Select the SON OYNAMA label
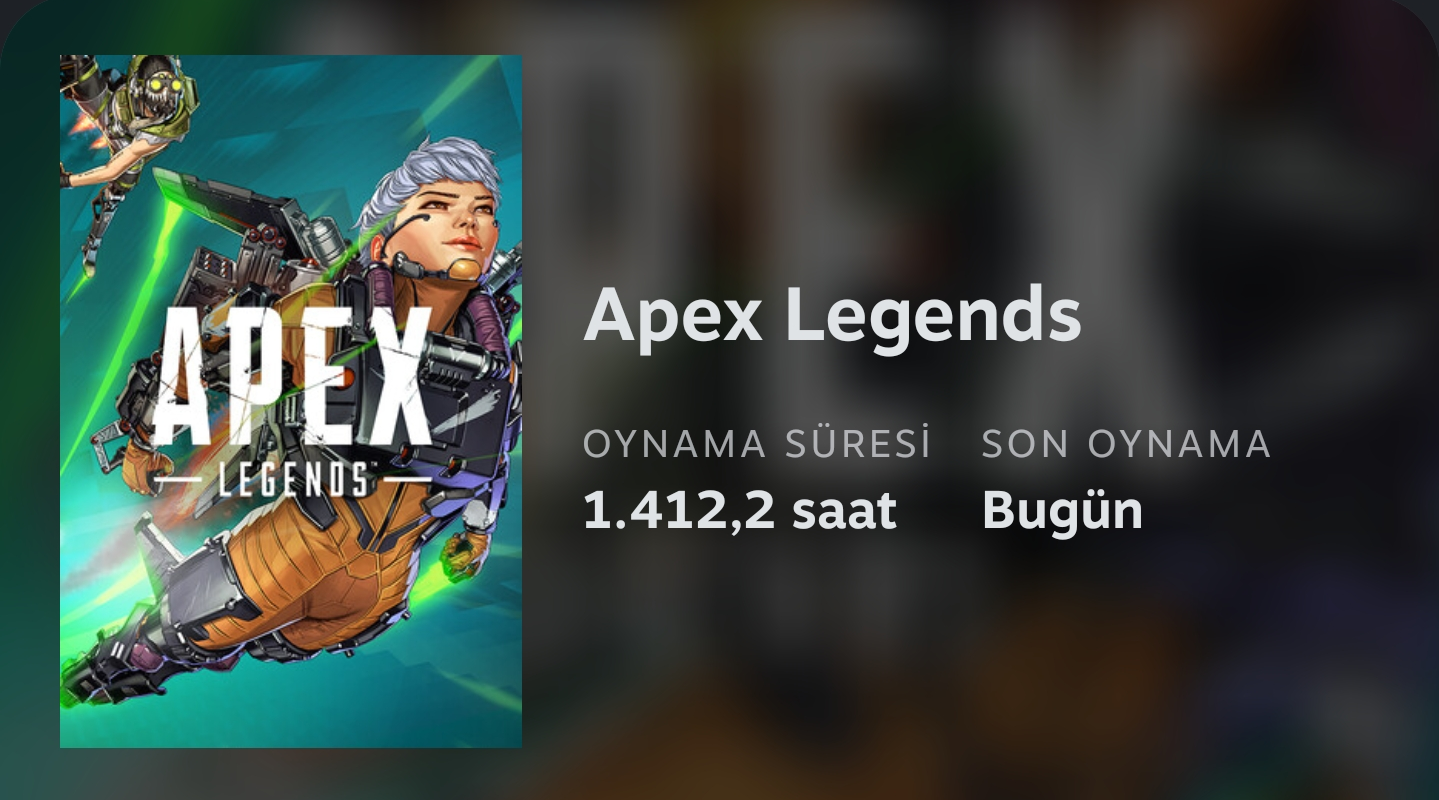Screen dimensions: 1439x800 point(1126,444)
